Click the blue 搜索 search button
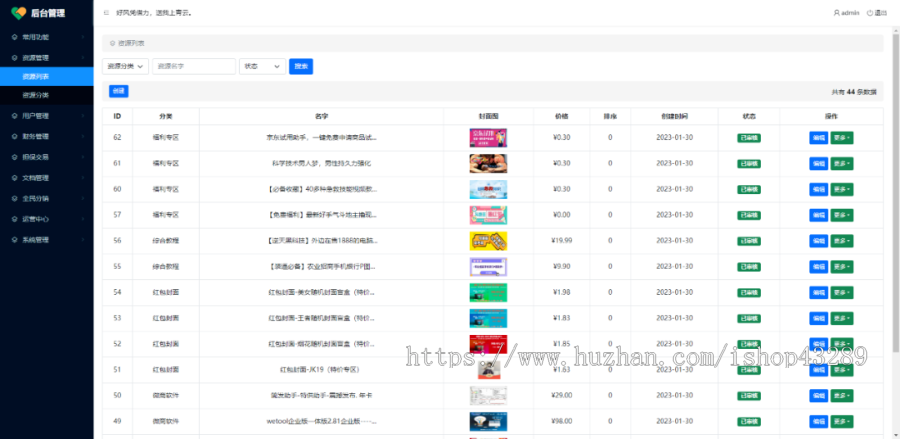 tap(301, 67)
